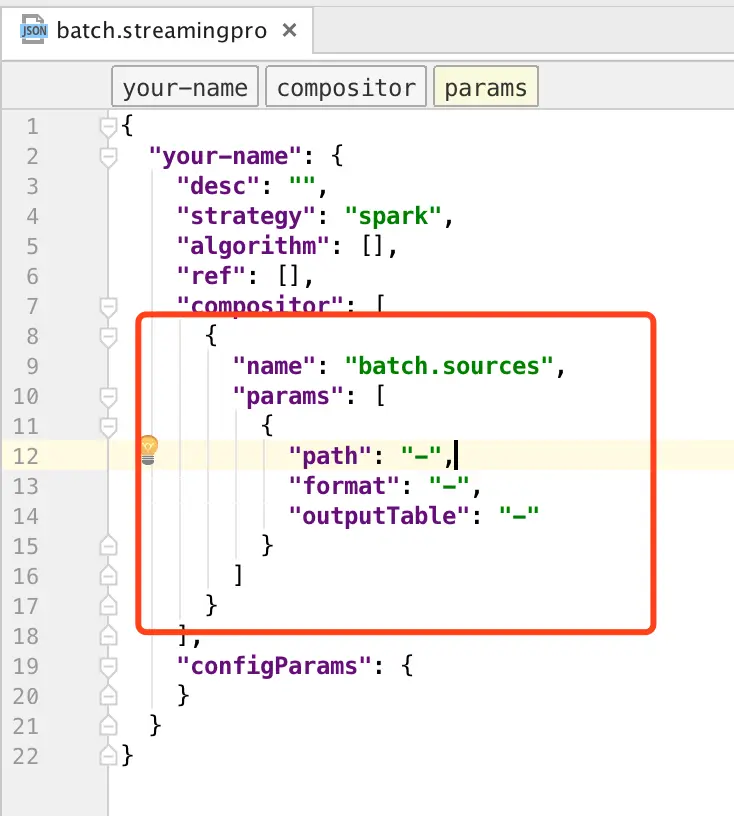
Task: Click the fold end marker on line 17
Action: click(x=108, y=606)
